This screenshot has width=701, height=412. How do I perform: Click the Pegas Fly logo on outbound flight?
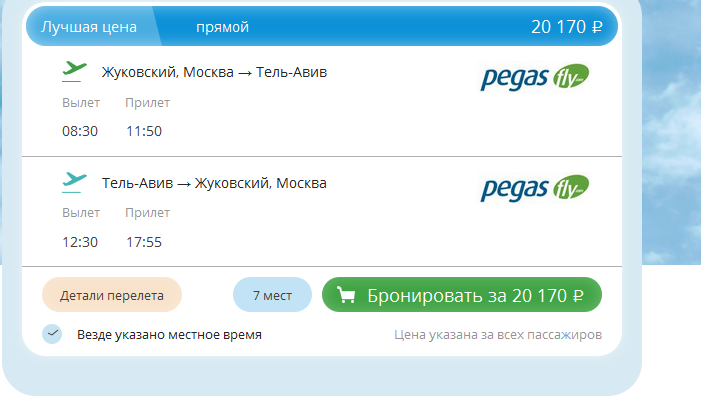pyautogui.click(x=535, y=77)
